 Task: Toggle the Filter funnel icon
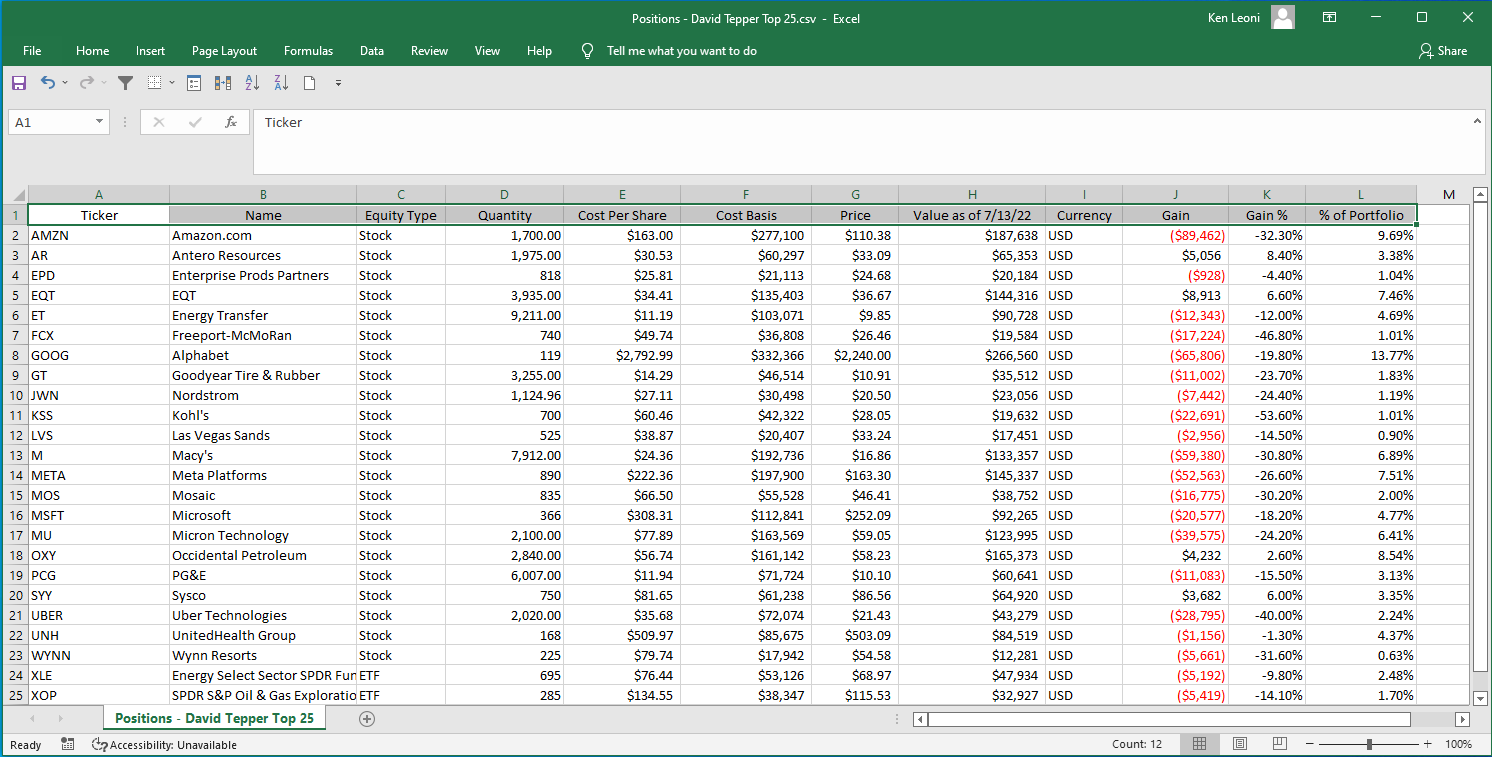[125, 83]
